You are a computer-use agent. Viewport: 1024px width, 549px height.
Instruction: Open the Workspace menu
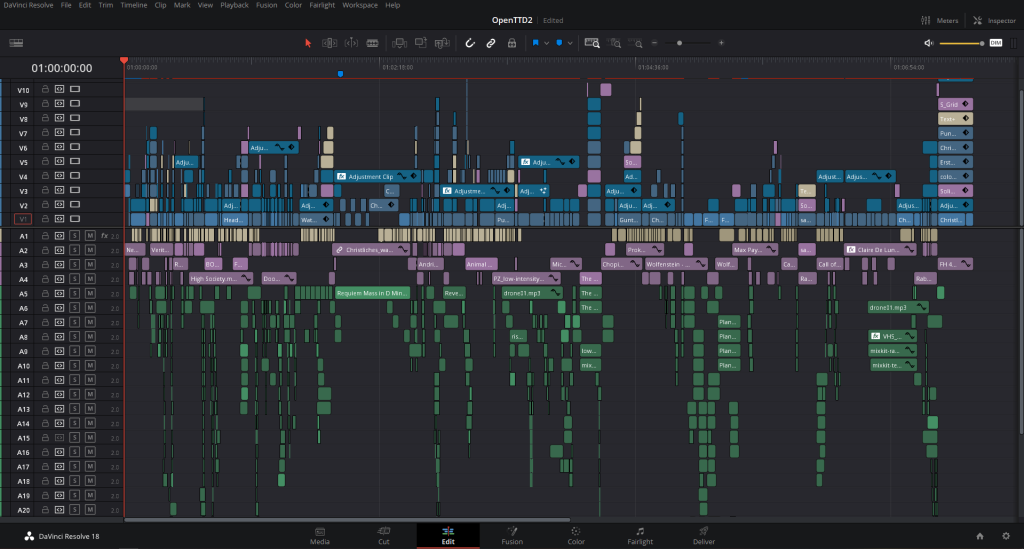tap(360, 5)
